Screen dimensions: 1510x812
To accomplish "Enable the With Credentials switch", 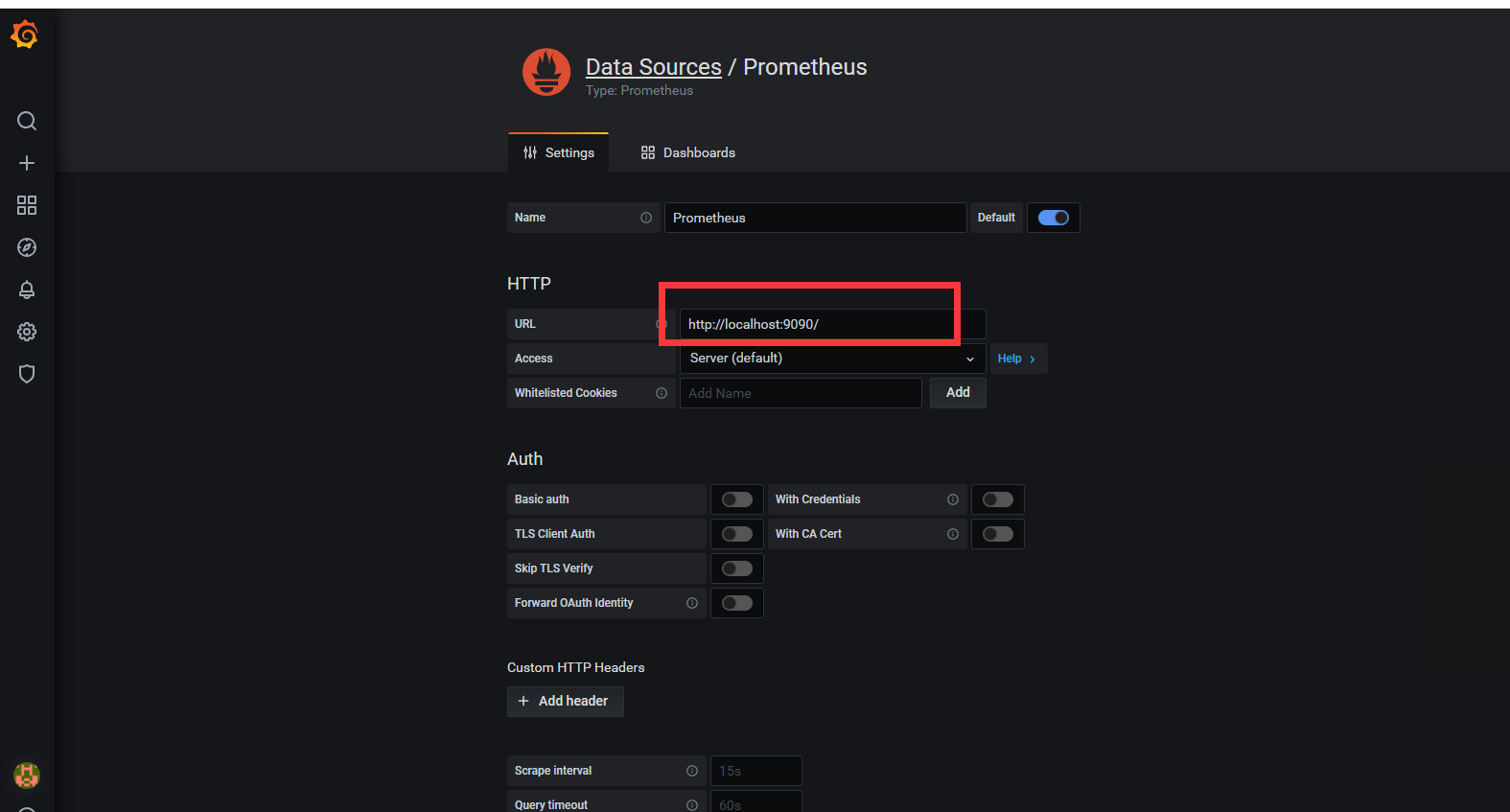I will click(x=998, y=499).
